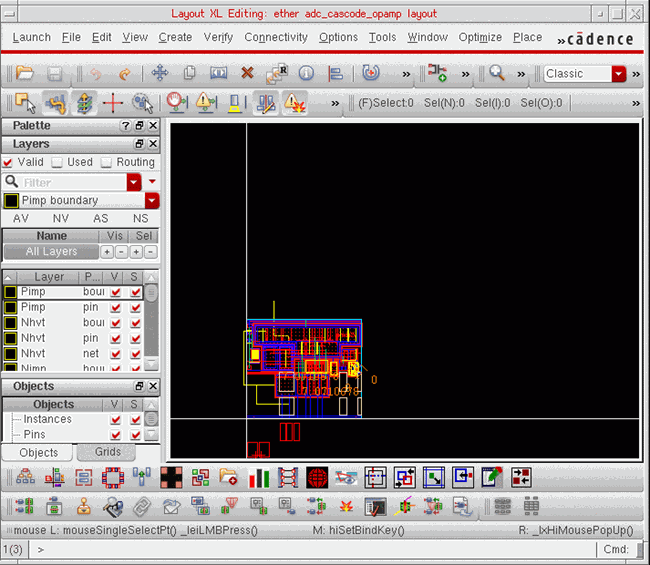Image resolution: width=650 pixels, height=565 pixels.
Task: Click the Open folder toolbar icon
Action: click(24, 73)
